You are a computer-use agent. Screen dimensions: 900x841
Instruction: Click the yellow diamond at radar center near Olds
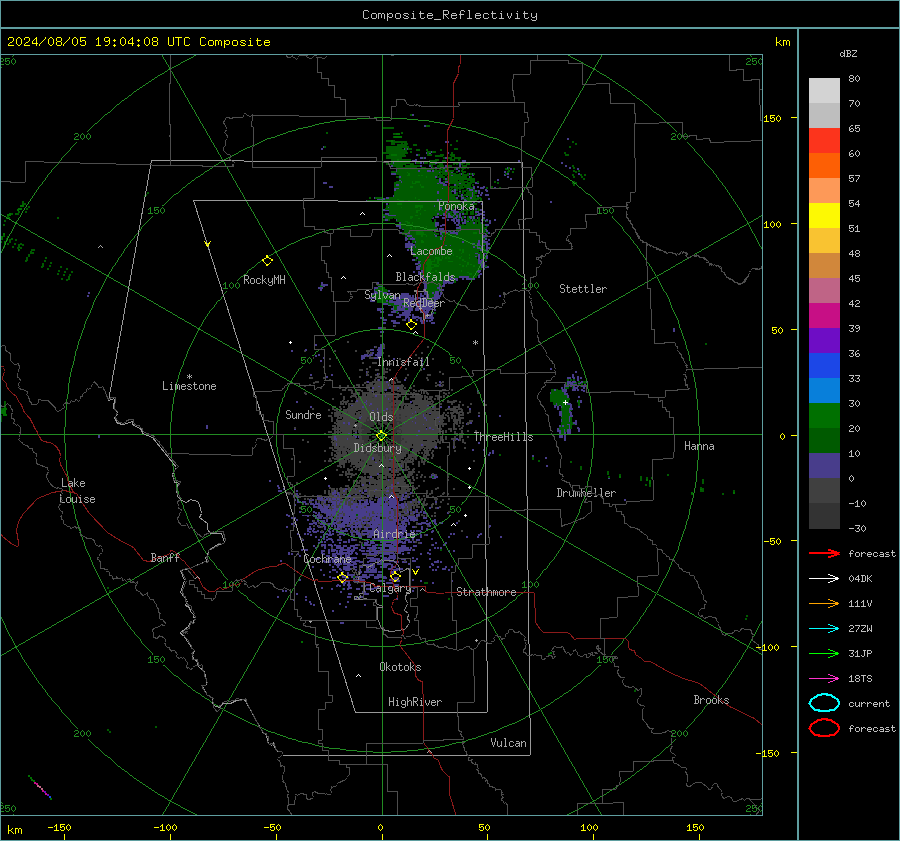click(381, 436)
